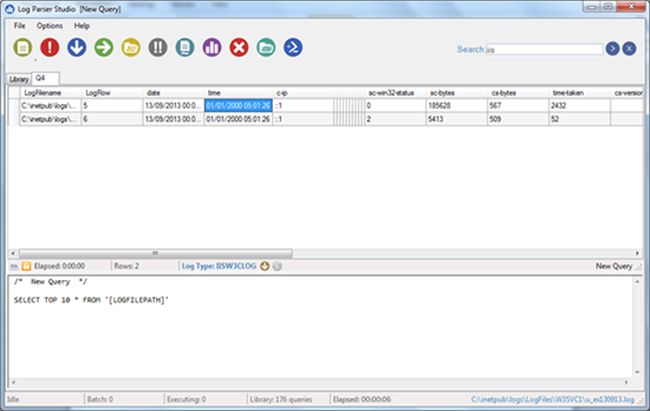Image resolution: width=650 pixels, height=411 pixels.
Task: Click the sc-win32-status column header
Action: point(395,93)
